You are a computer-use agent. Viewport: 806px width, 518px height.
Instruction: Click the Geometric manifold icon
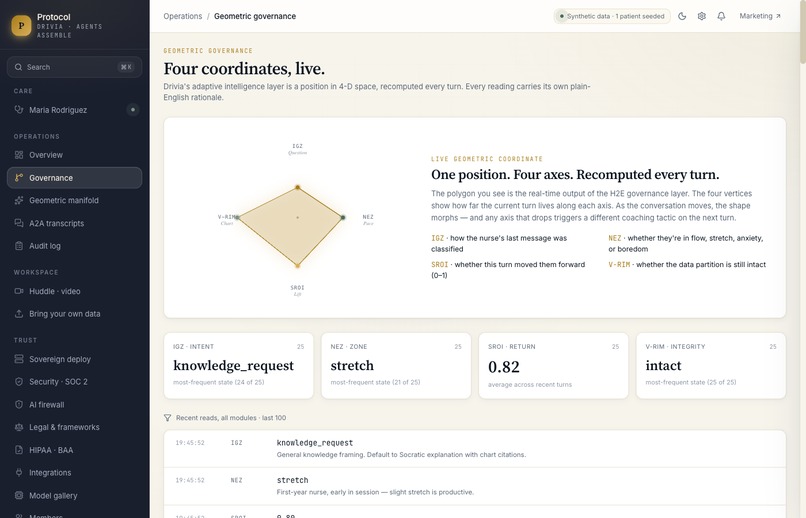click(x=19, y=200)
